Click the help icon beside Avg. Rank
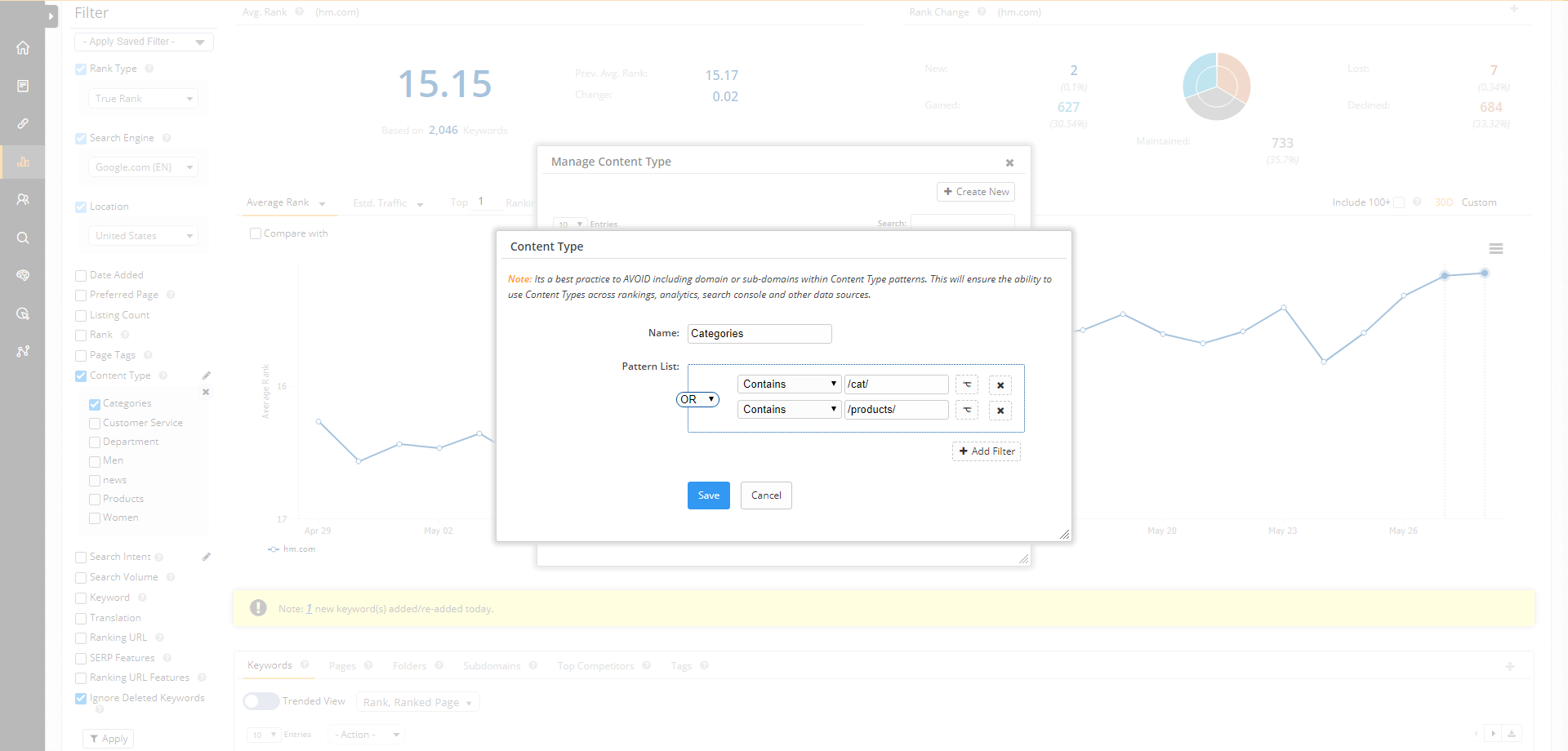1568x751 pixels. coord(300,12)
